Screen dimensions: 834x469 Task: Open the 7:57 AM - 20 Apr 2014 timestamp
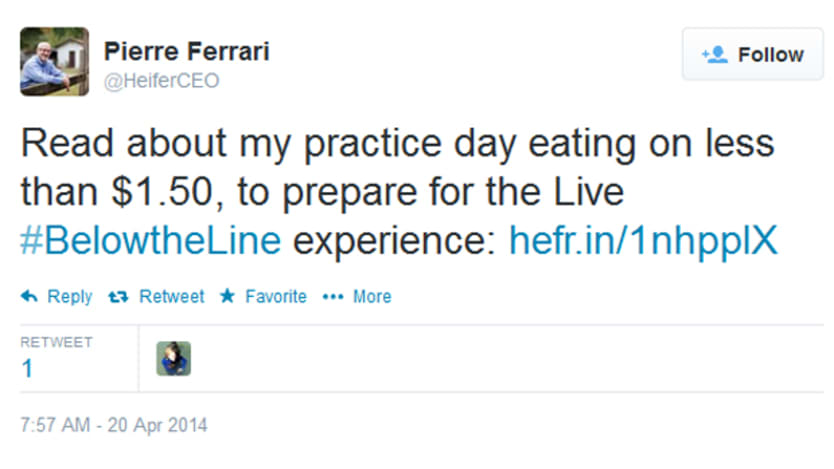(x=114, y=425)
